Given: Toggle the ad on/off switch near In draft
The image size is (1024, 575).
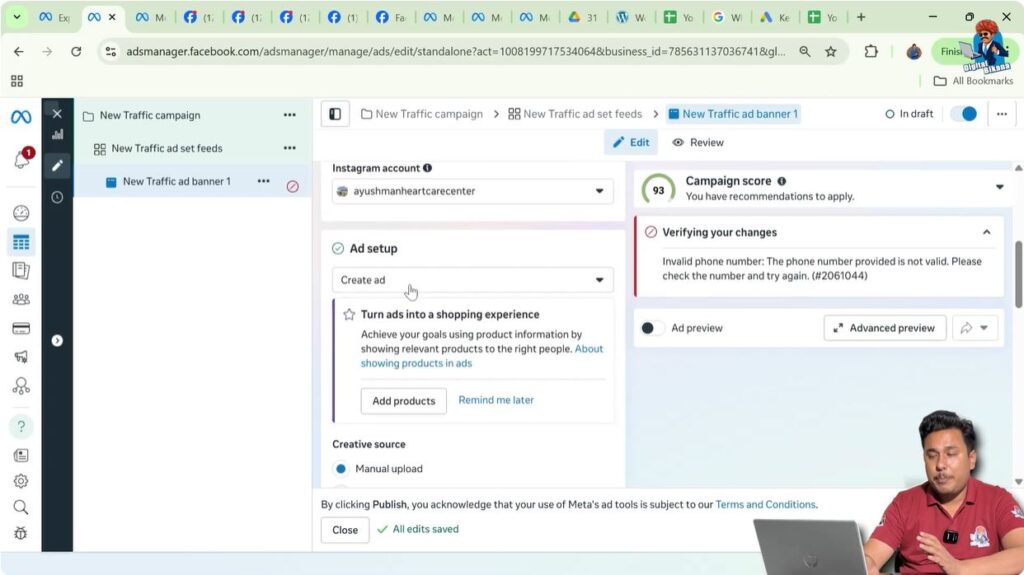Looking at the screenshot, I should pyautogui.click(x=964, y=114).
